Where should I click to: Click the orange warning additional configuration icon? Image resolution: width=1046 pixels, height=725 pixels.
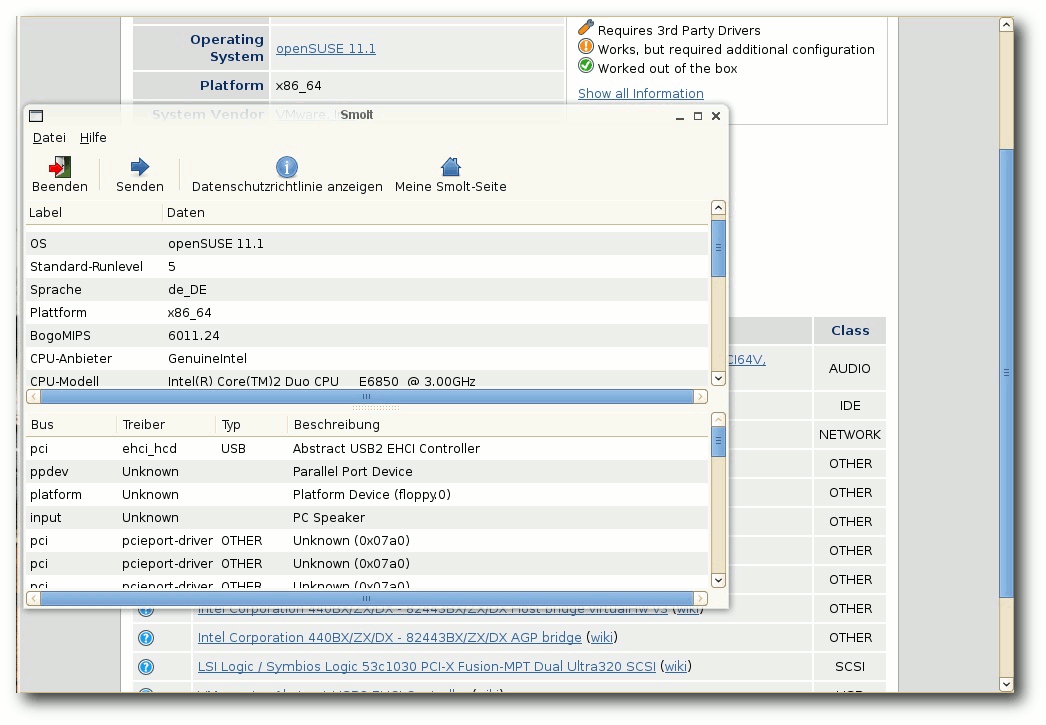[586, 47]
